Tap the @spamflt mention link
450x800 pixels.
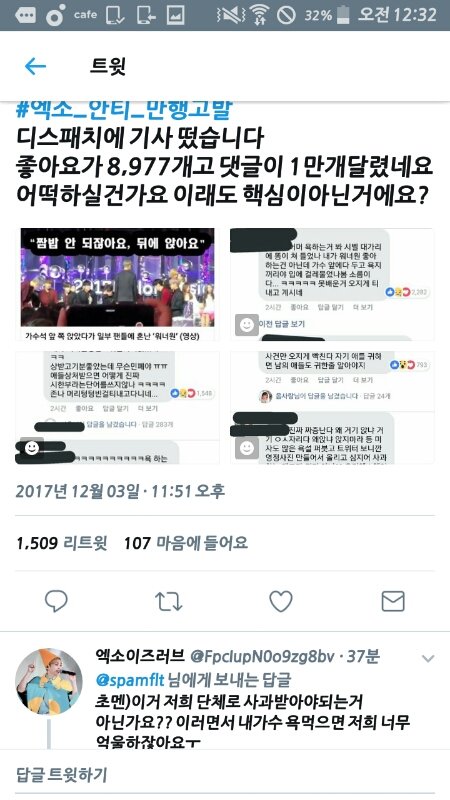tap(130, 680)
